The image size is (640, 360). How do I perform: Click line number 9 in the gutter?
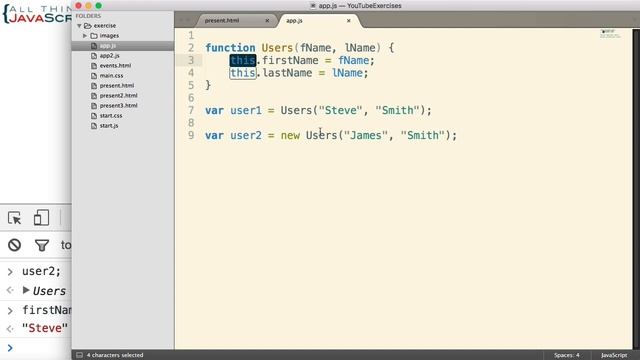pyautogui.click(x=191, y=135)
